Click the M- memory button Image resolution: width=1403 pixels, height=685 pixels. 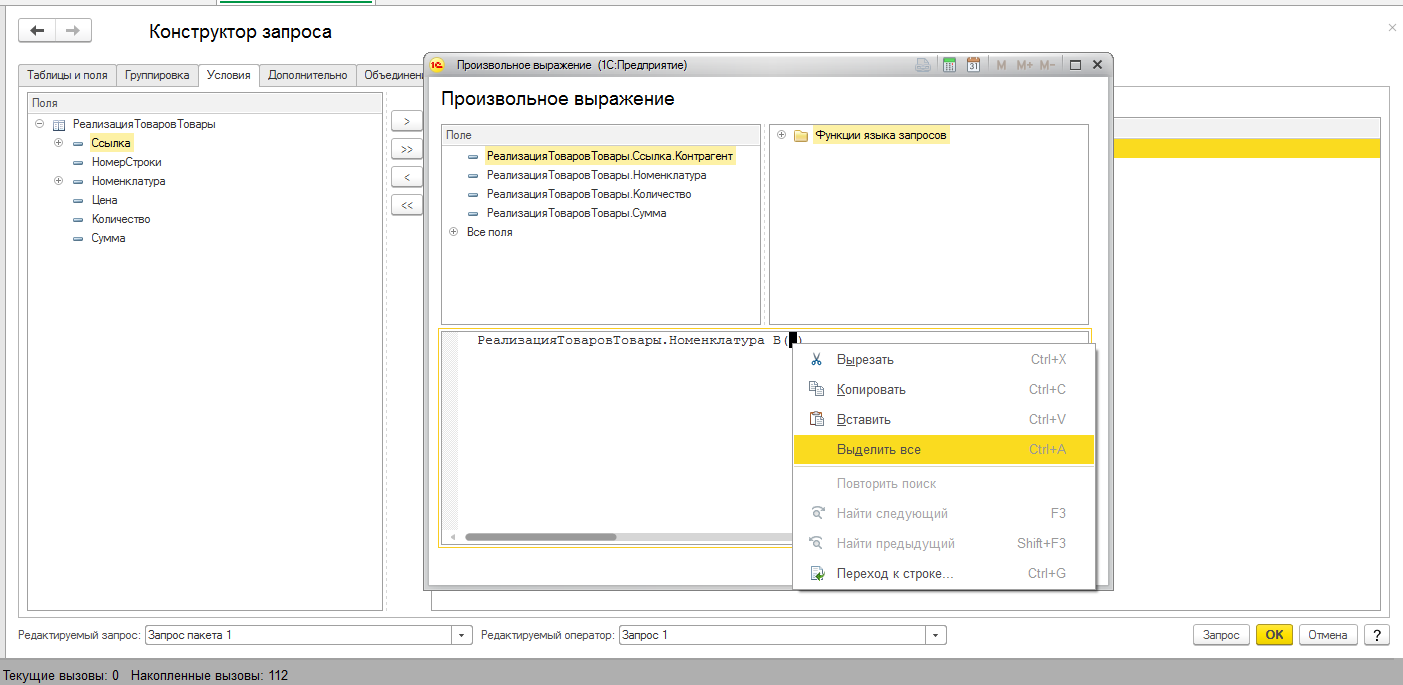[1047, 65]
